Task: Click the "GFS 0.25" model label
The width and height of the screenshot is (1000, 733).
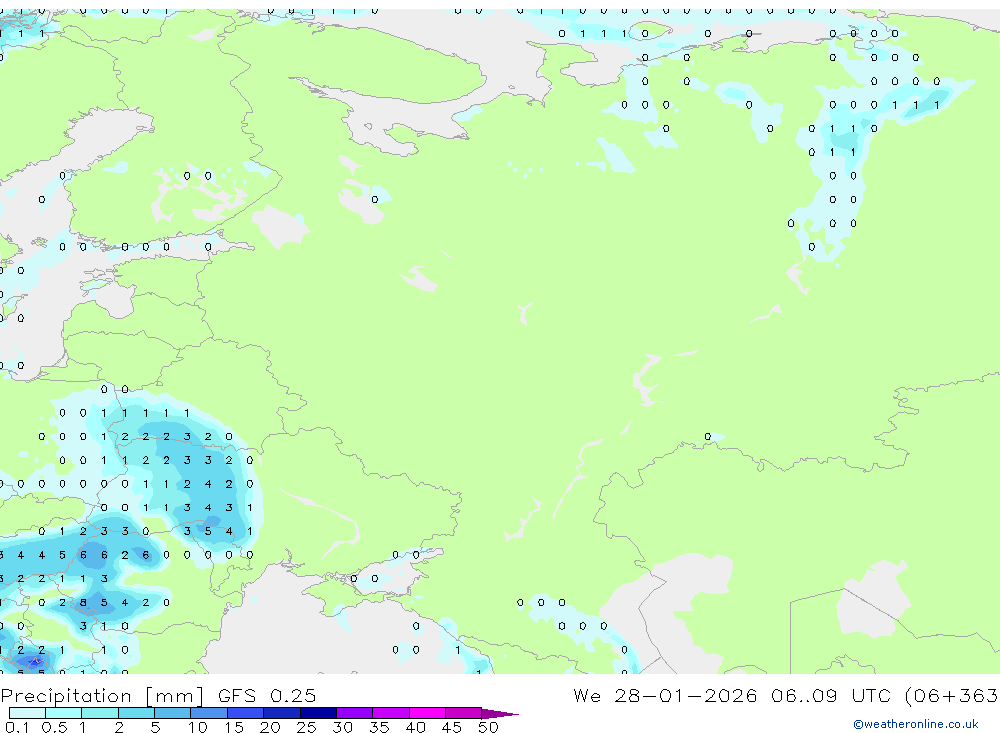Action: [267, 695]
